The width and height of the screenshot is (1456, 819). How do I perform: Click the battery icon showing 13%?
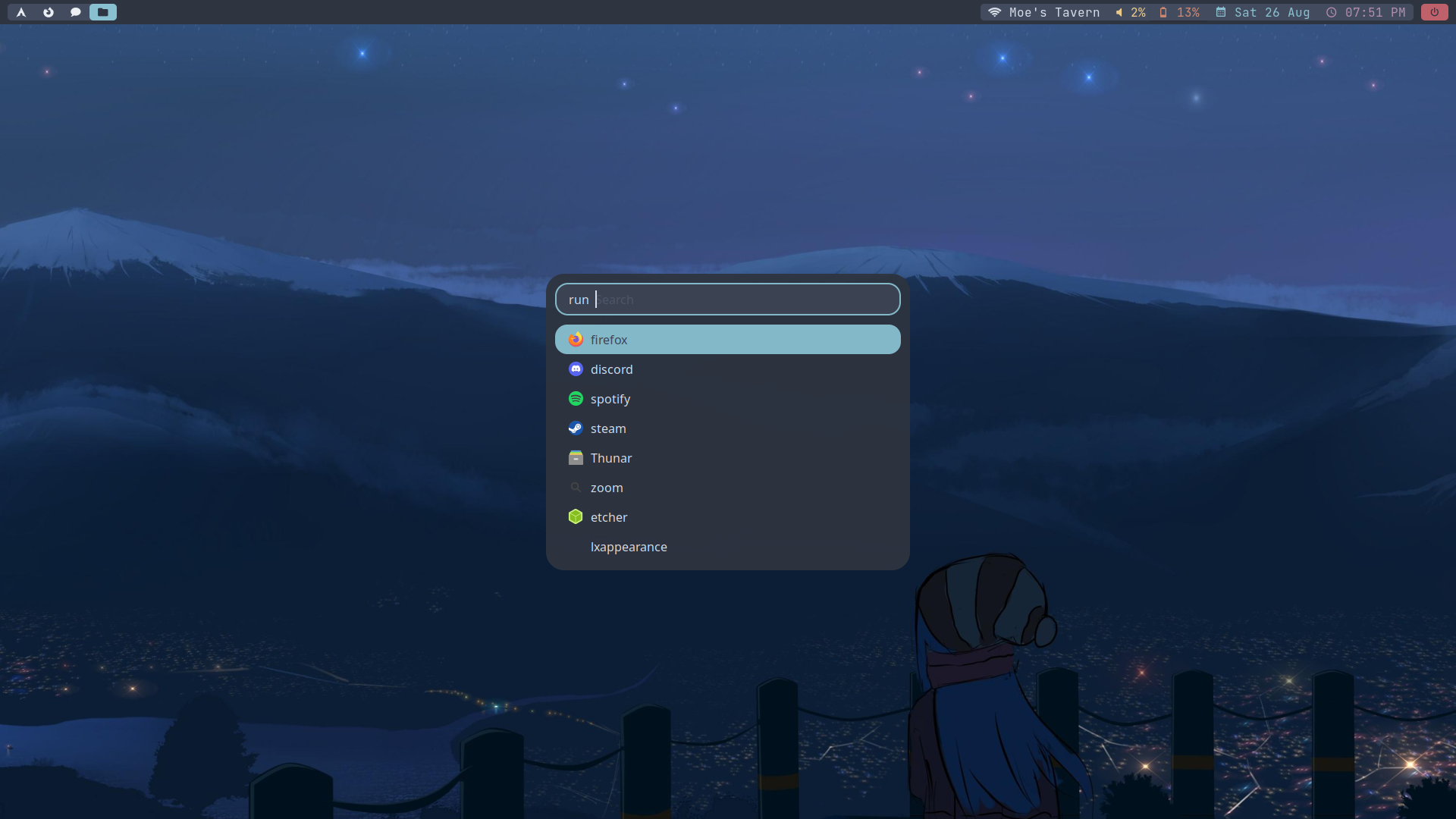coord(1163,12)
